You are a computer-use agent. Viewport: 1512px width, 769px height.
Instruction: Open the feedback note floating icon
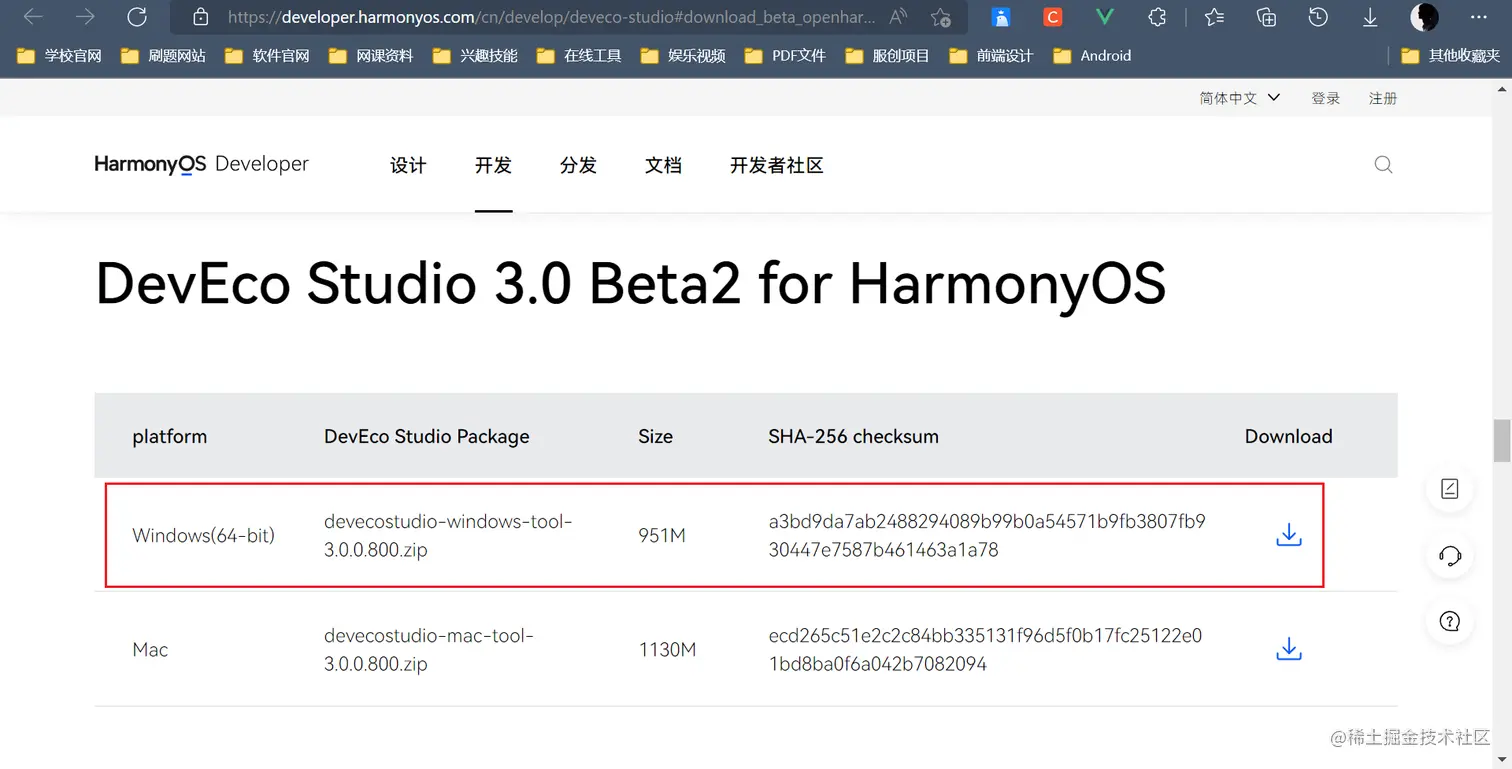[x=1450, y=489]
